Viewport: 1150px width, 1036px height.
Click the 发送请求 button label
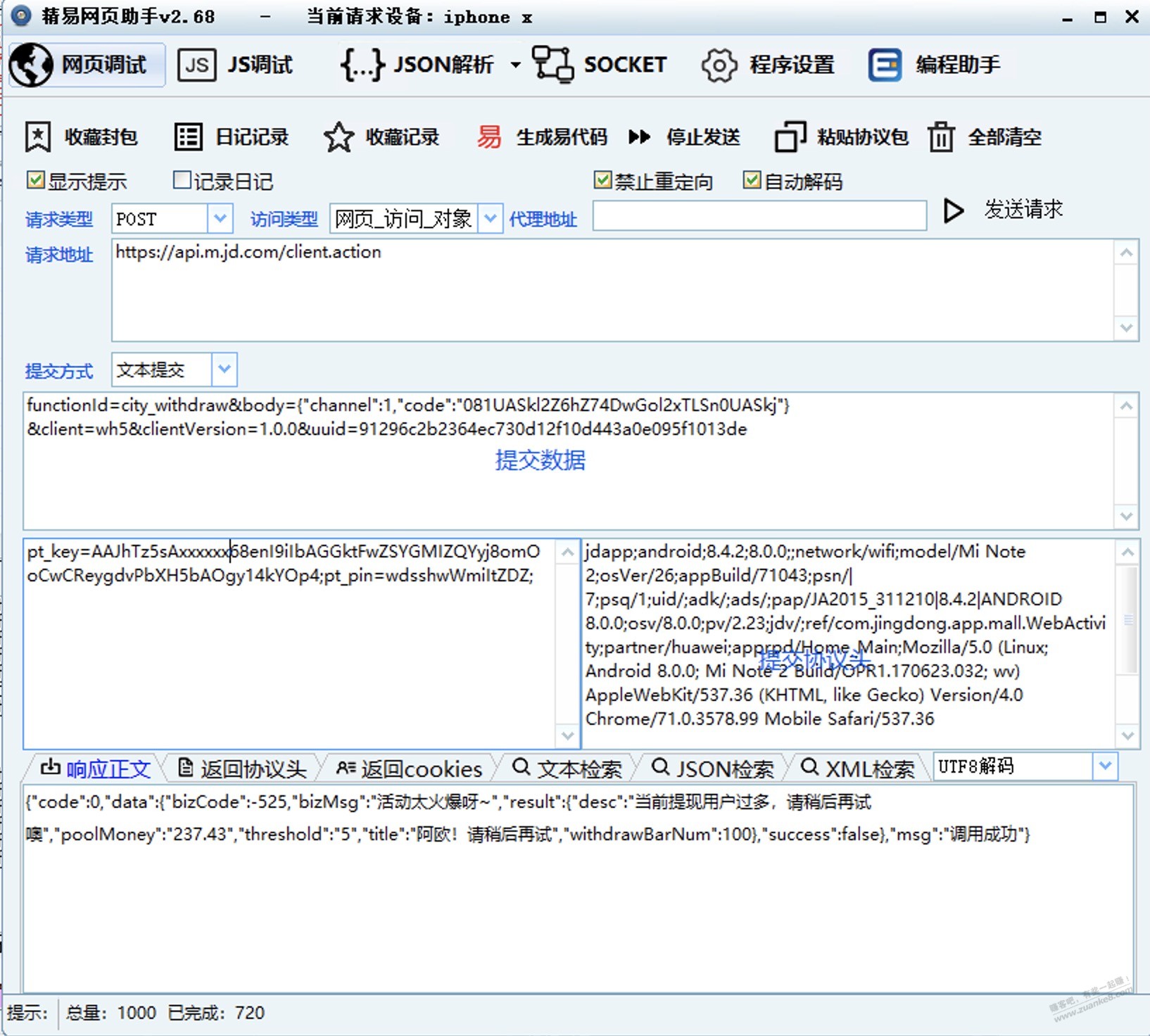coord(1023,209)
